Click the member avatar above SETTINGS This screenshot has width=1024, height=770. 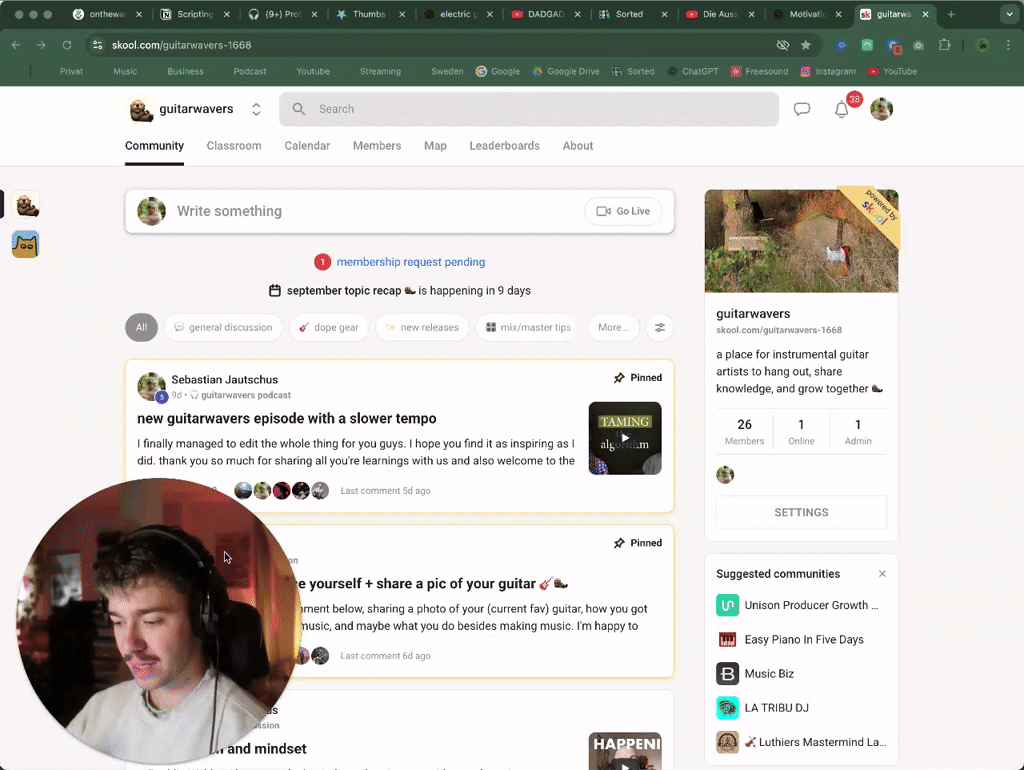tap(725, 475)
